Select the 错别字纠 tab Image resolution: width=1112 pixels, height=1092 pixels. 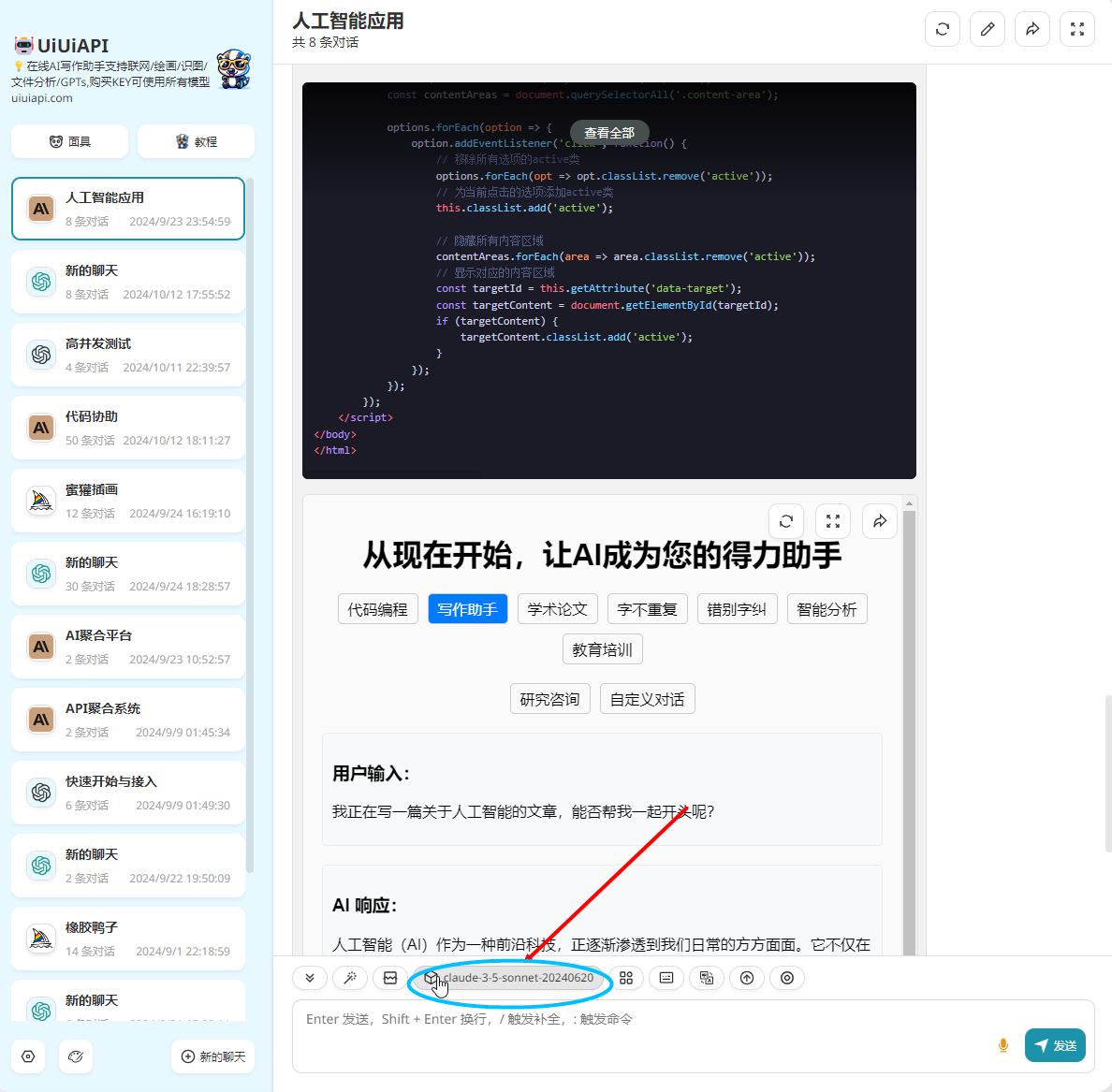pyautogui.click(x=738, y=609)
